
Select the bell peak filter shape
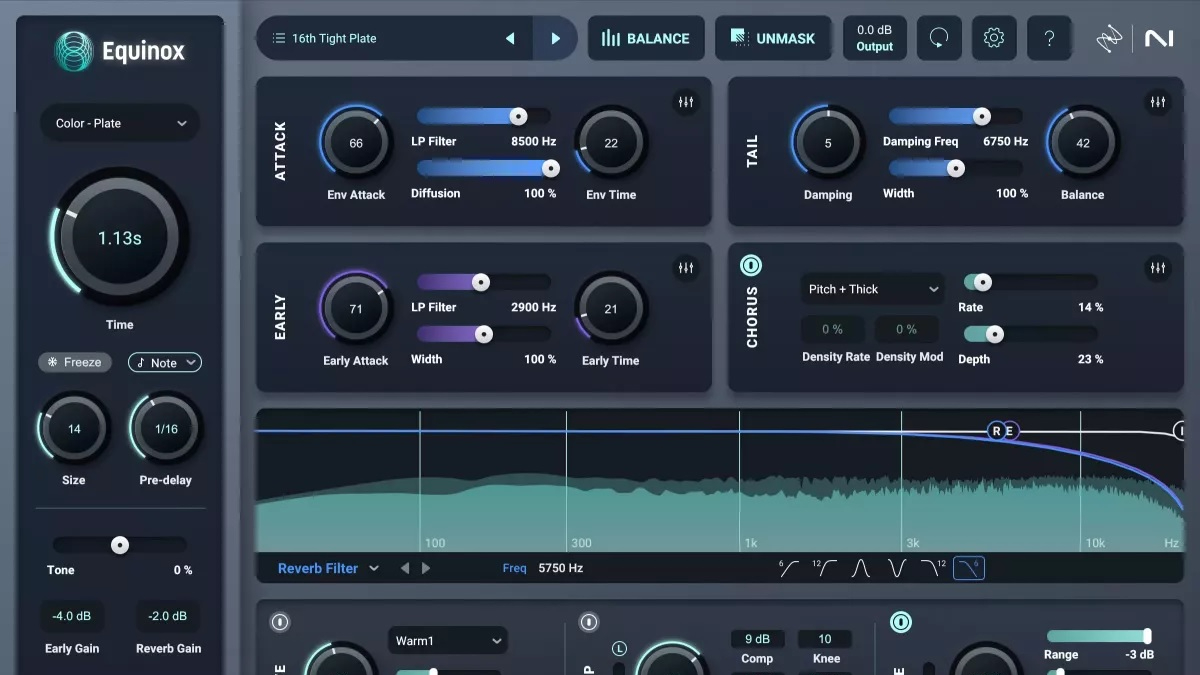(861, 568)
